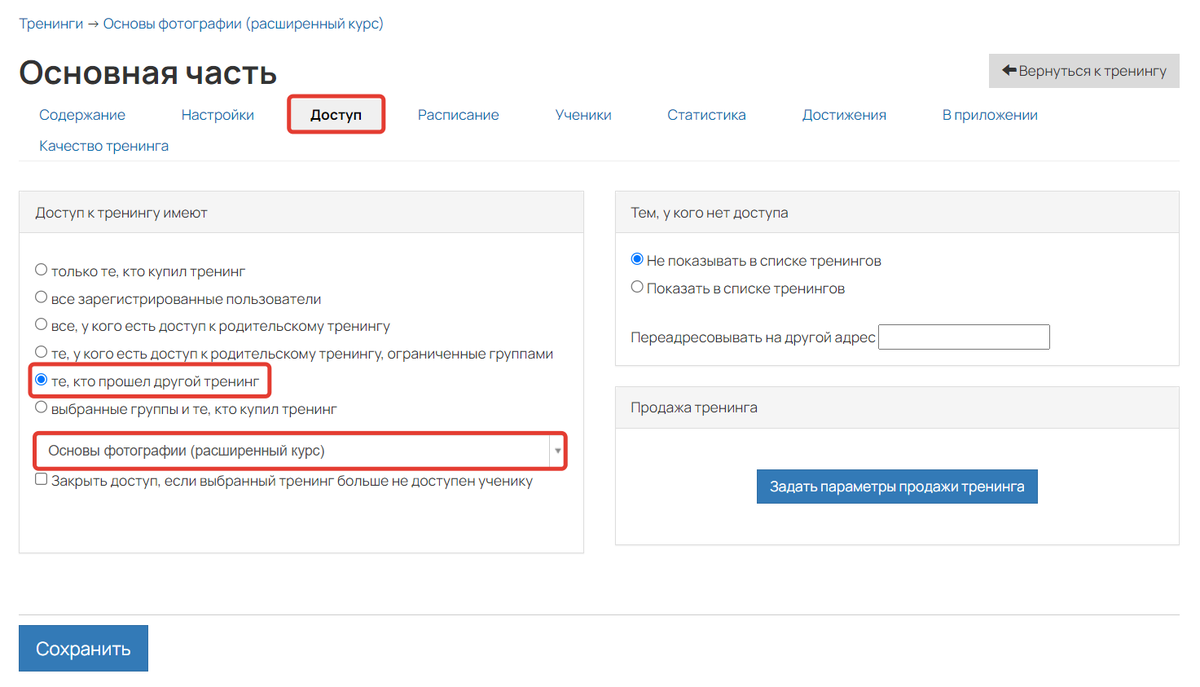Select 'только те, кто купил тренинг' radio
Screen dimensions: 1200x687
tap(41, 270)
